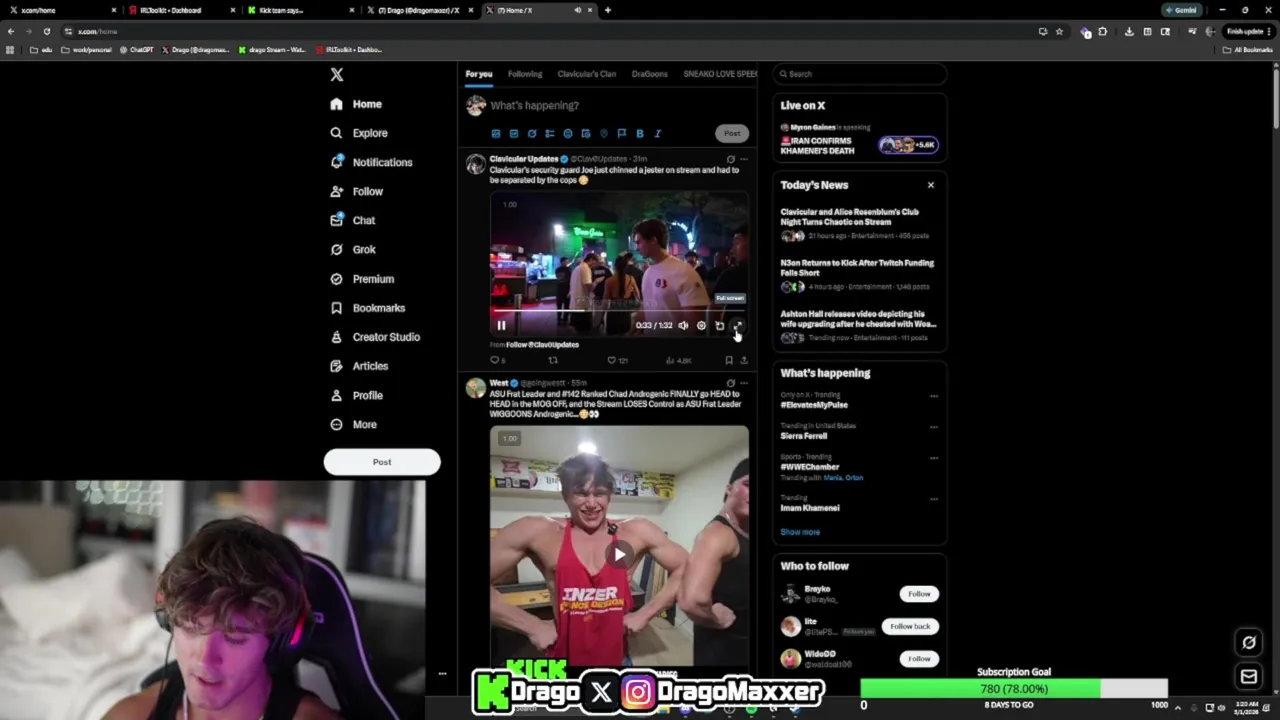The height and width of the screenshot is (720, 1280).
Task: Open Creator Studio
Action: click(375, 337)
